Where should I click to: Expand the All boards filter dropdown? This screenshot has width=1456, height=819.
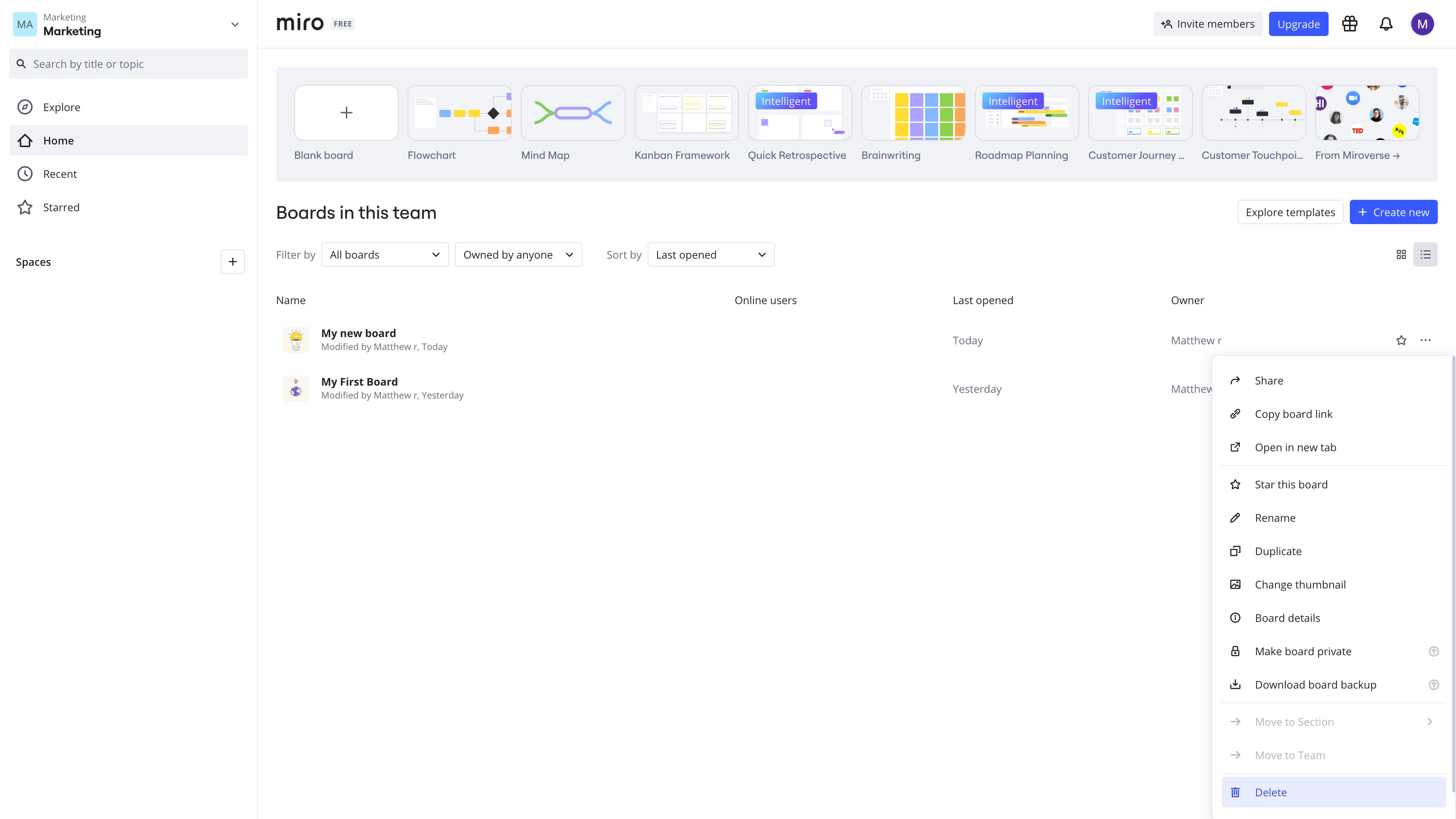[385, 255]
